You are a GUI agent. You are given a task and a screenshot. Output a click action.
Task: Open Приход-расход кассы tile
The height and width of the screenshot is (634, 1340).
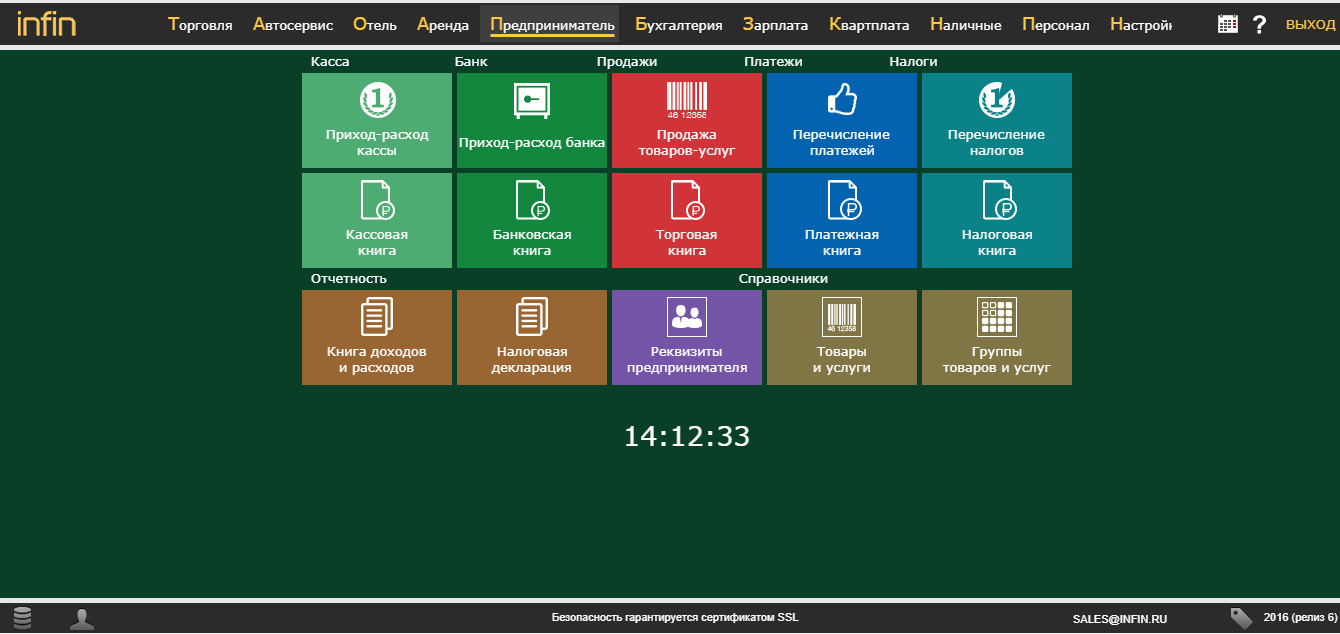[377, 120]
